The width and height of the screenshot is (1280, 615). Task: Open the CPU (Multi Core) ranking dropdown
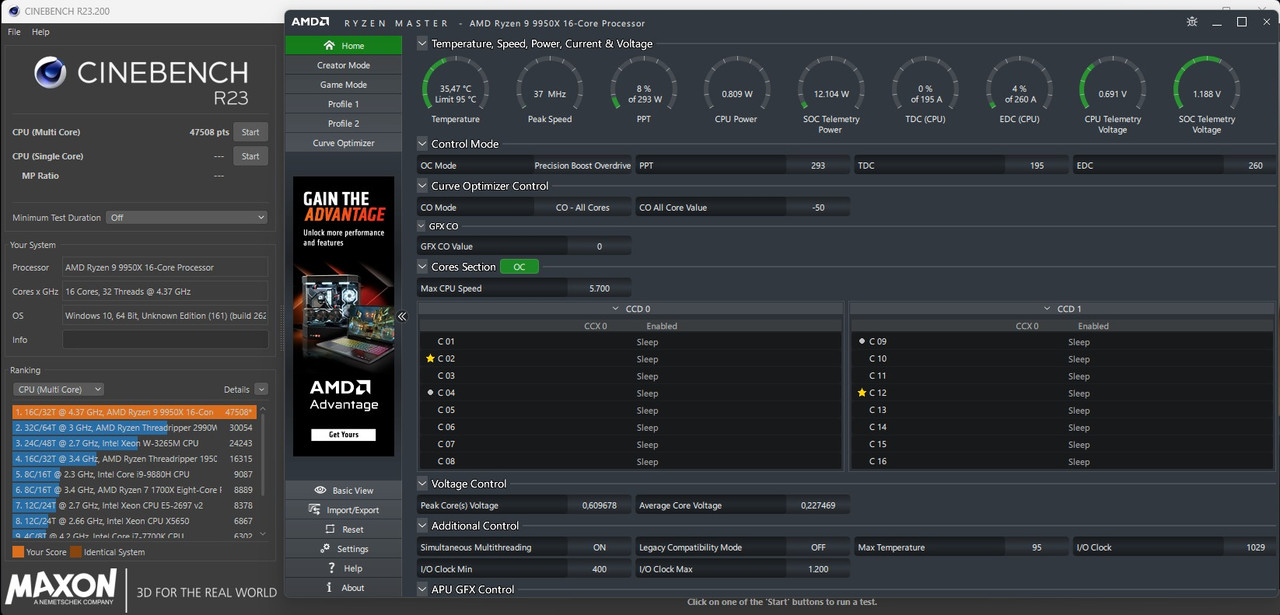click(58, 389)
